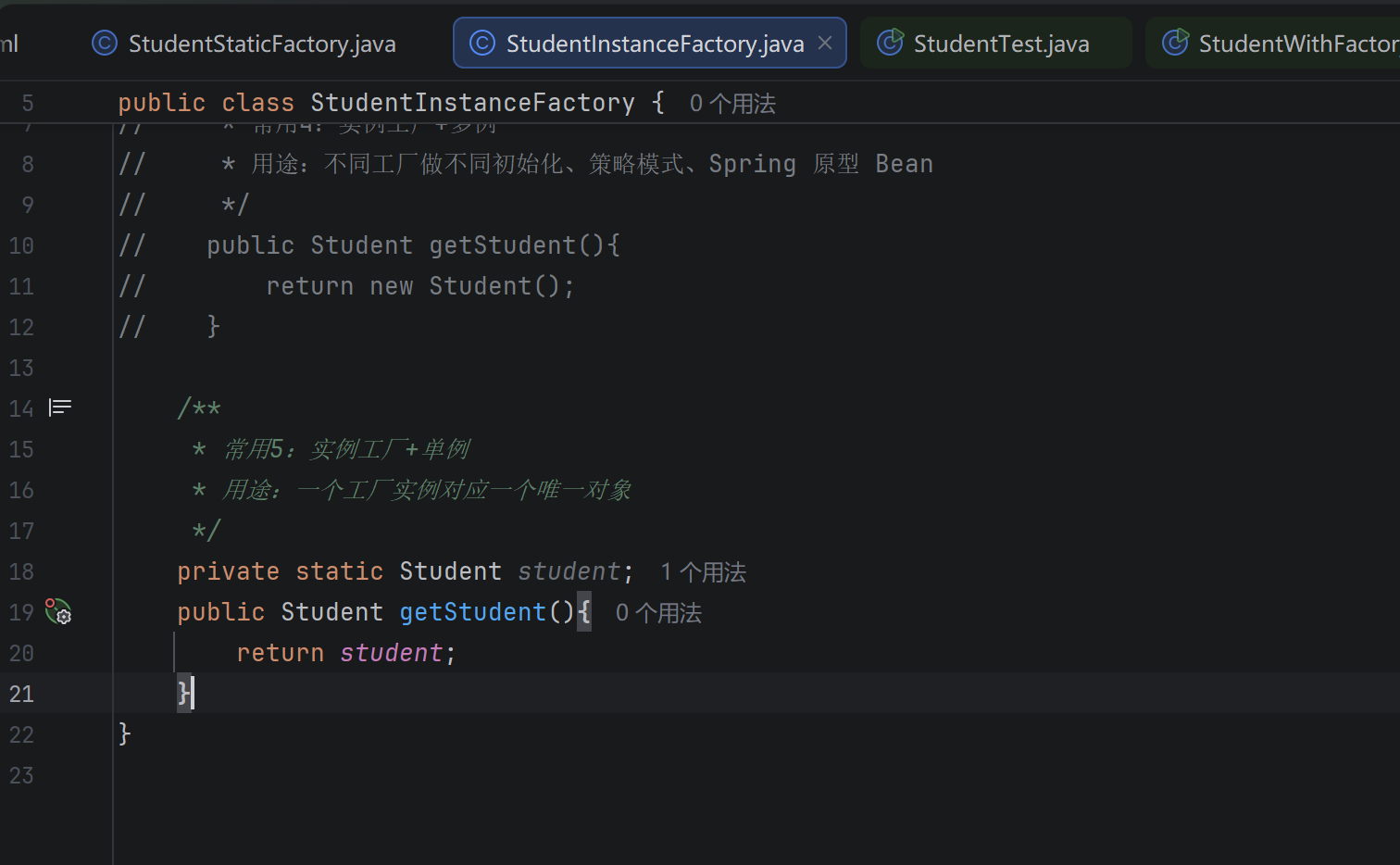Click line number 5 in the gutter

coord(28,103)
